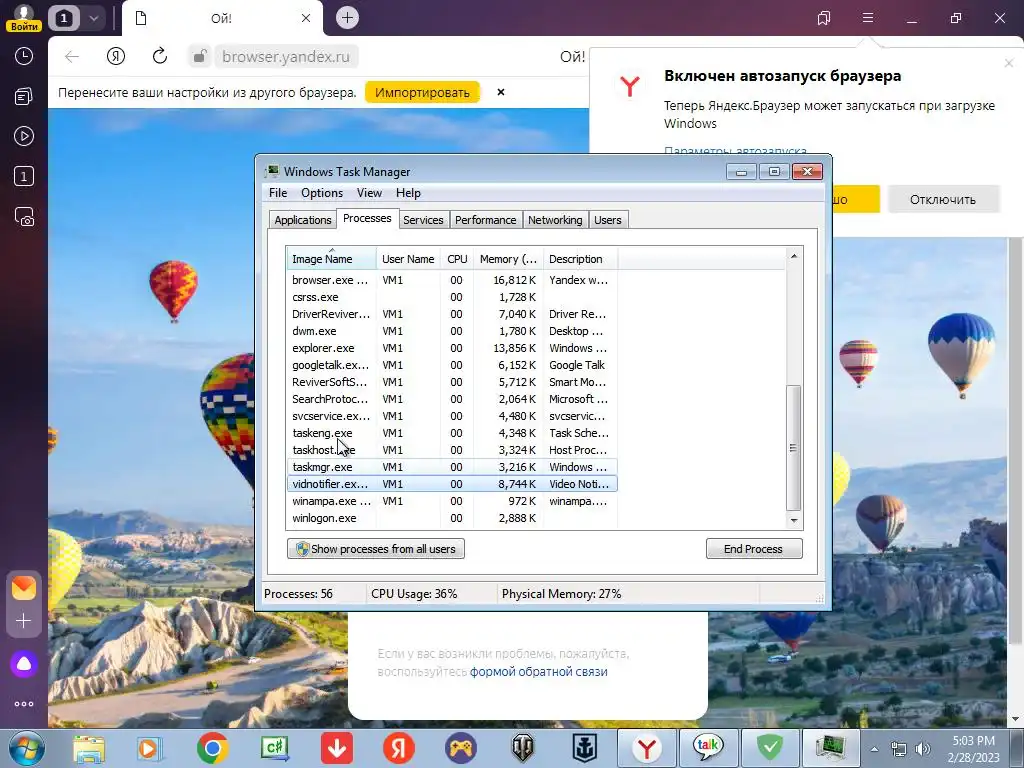Open the Yandex Browser hamburger menu
This screenshot has width=1024, height=768.
pos(868,18)
